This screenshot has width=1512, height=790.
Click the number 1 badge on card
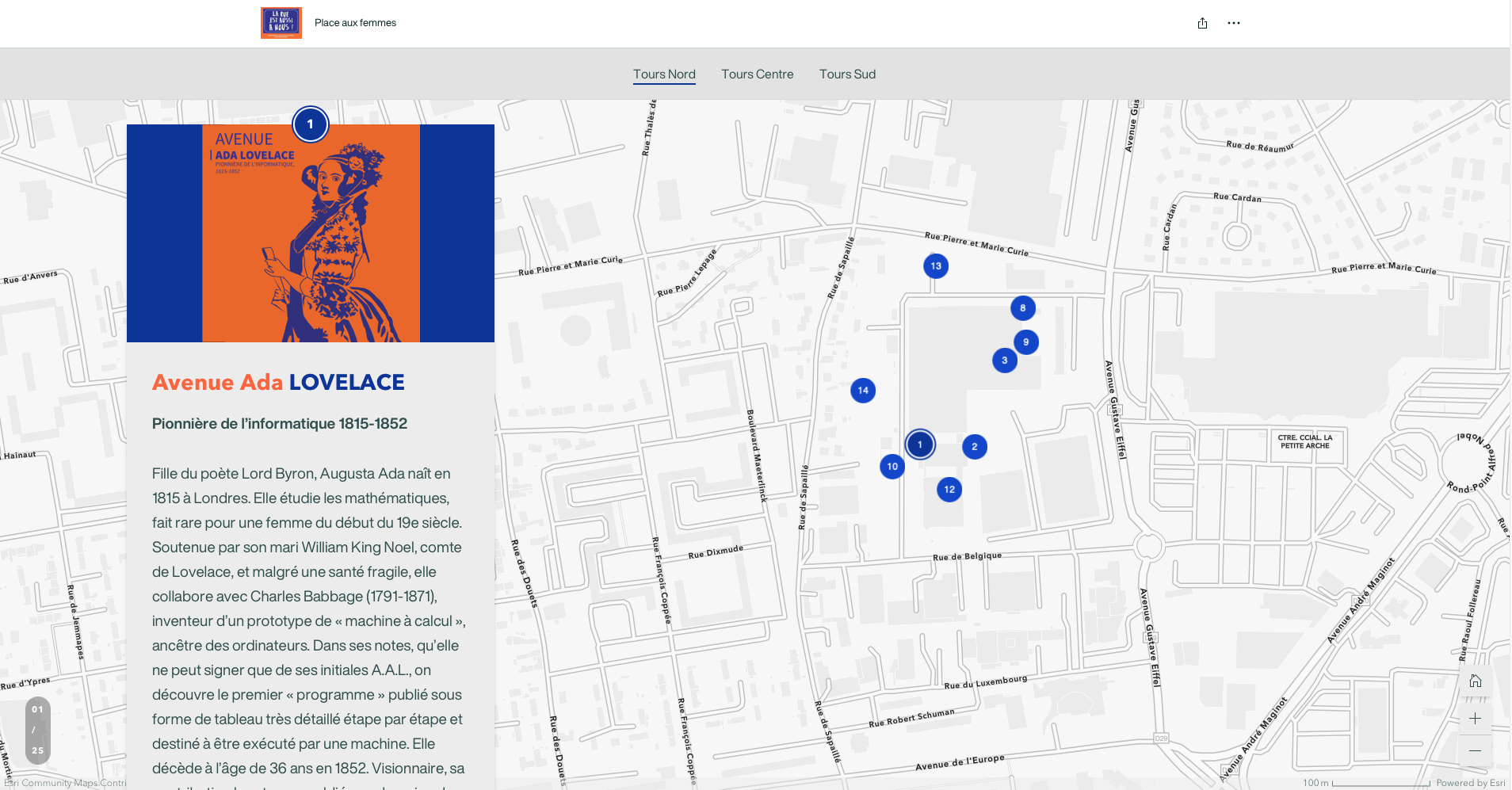(311, 124)
